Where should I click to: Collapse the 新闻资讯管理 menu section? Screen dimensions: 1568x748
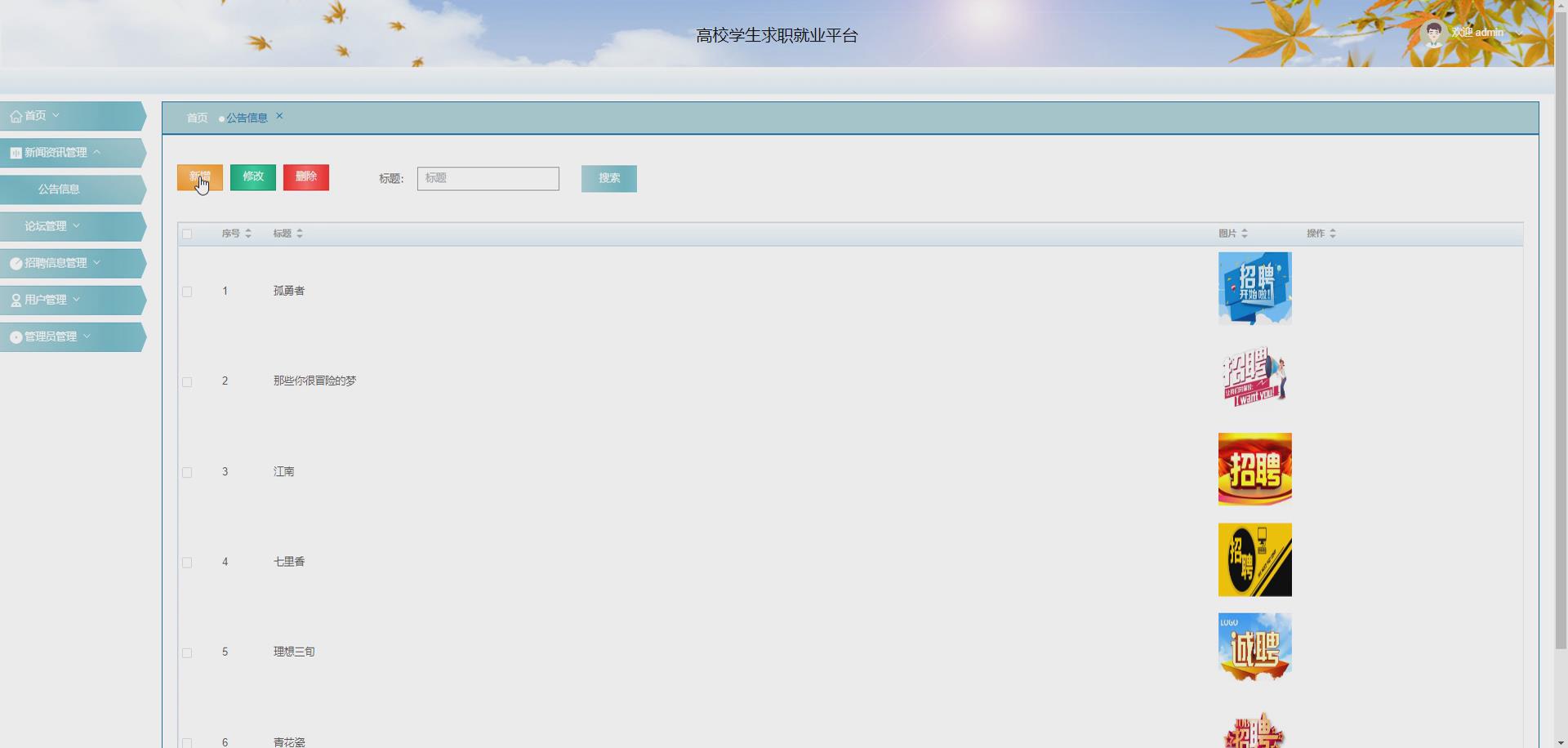click(x=97, y=152)
